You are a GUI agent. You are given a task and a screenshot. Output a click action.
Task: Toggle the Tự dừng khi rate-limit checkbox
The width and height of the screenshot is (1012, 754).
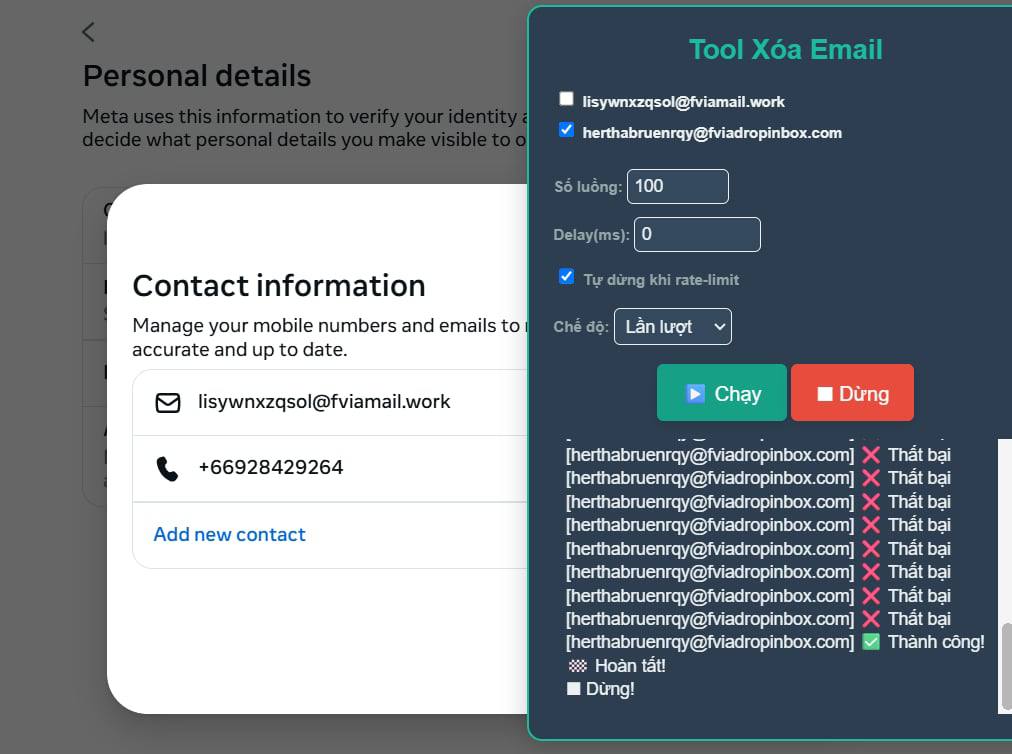(567, 277)
